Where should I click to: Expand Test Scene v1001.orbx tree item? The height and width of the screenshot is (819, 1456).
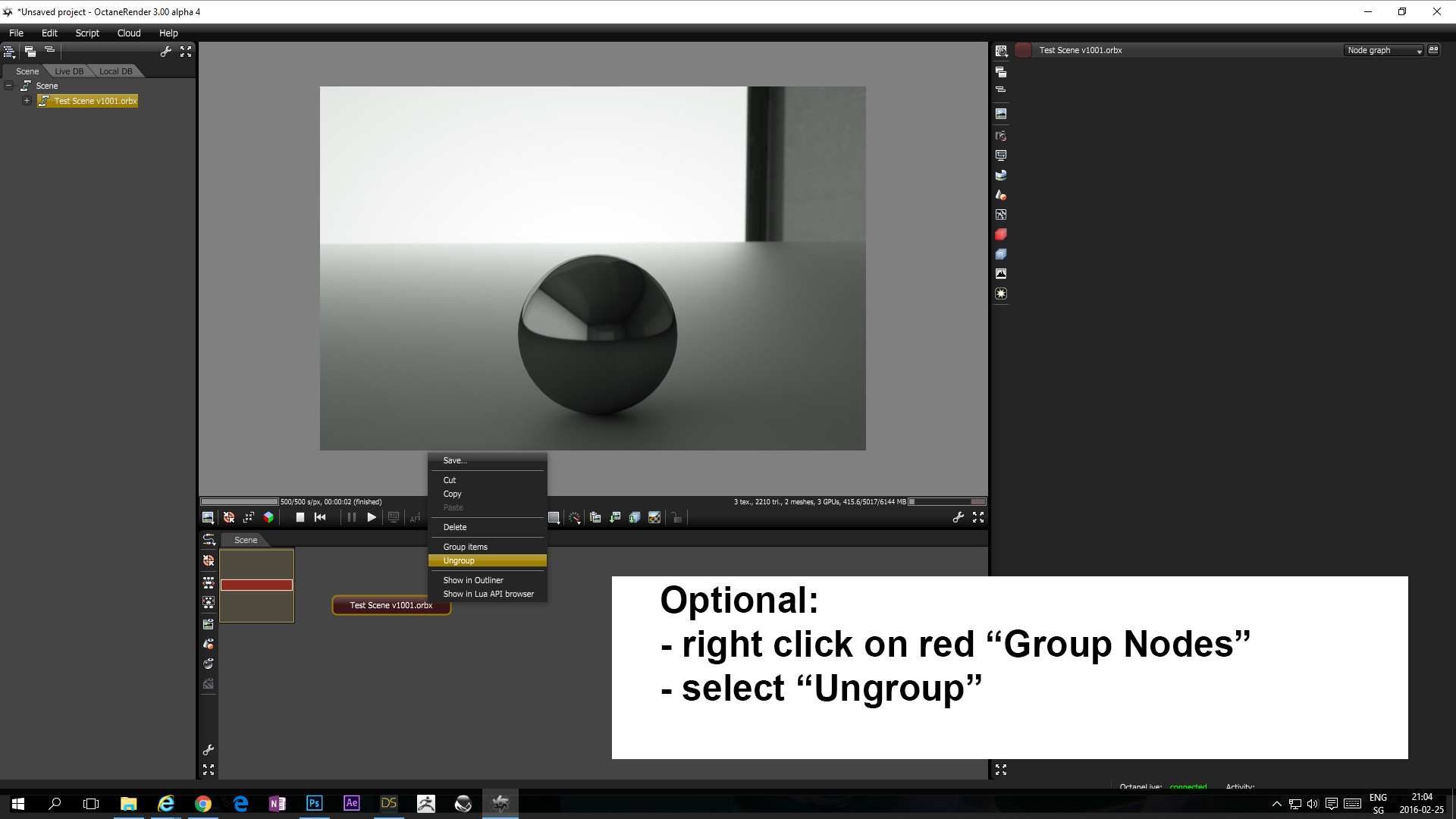27,101
